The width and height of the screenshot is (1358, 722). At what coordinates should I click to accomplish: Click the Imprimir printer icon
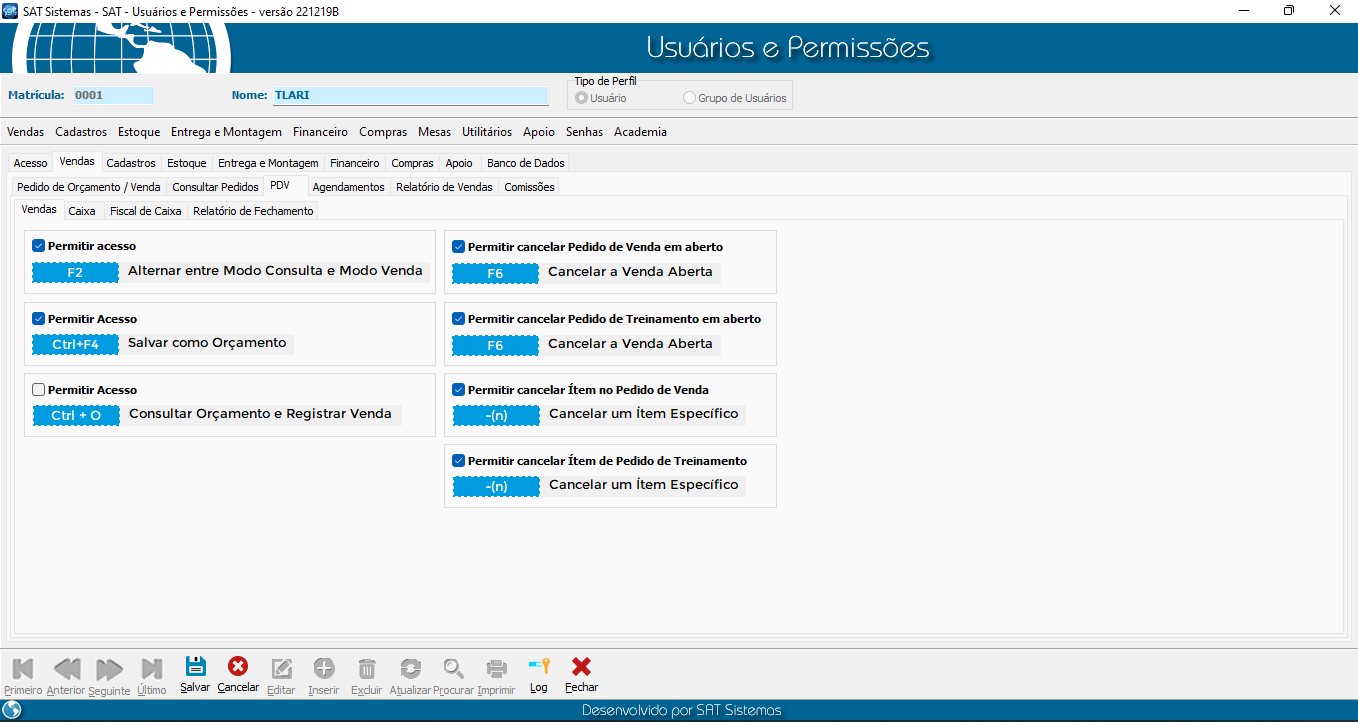coord(496,669)
